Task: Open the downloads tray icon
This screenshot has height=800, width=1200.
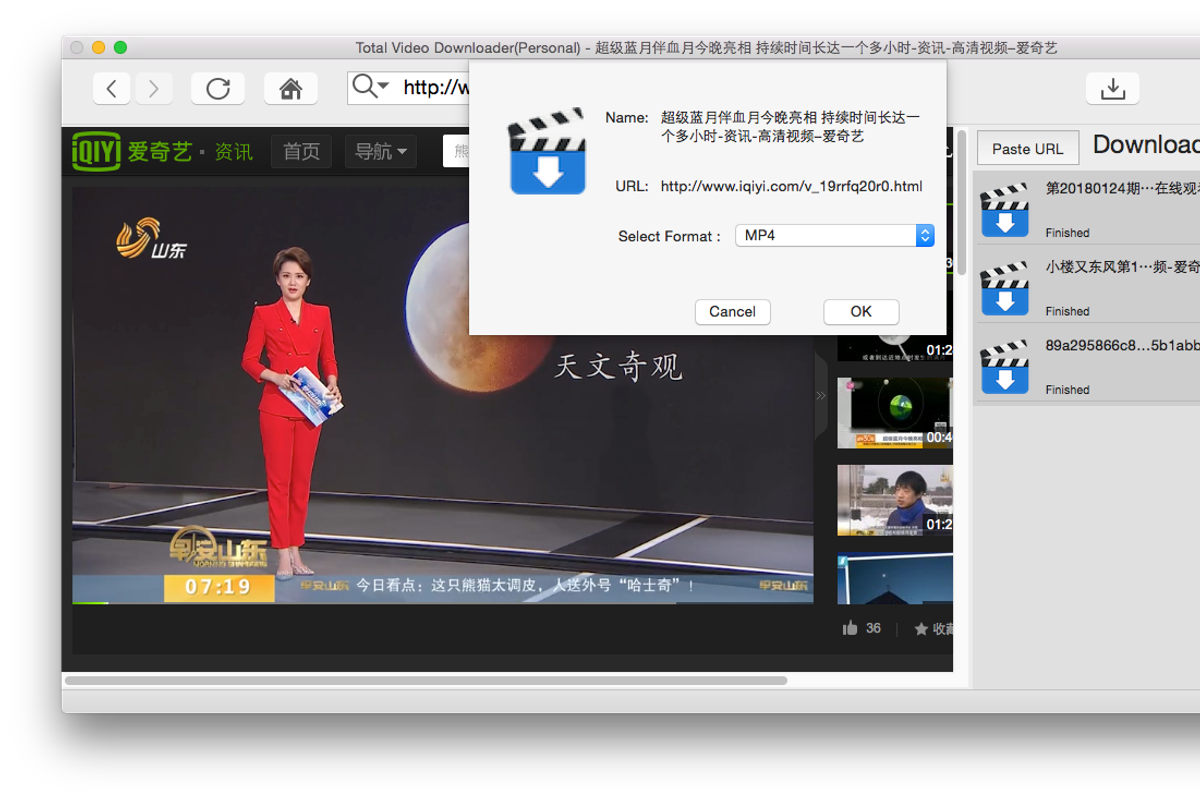Action: tap(1112, 88)
